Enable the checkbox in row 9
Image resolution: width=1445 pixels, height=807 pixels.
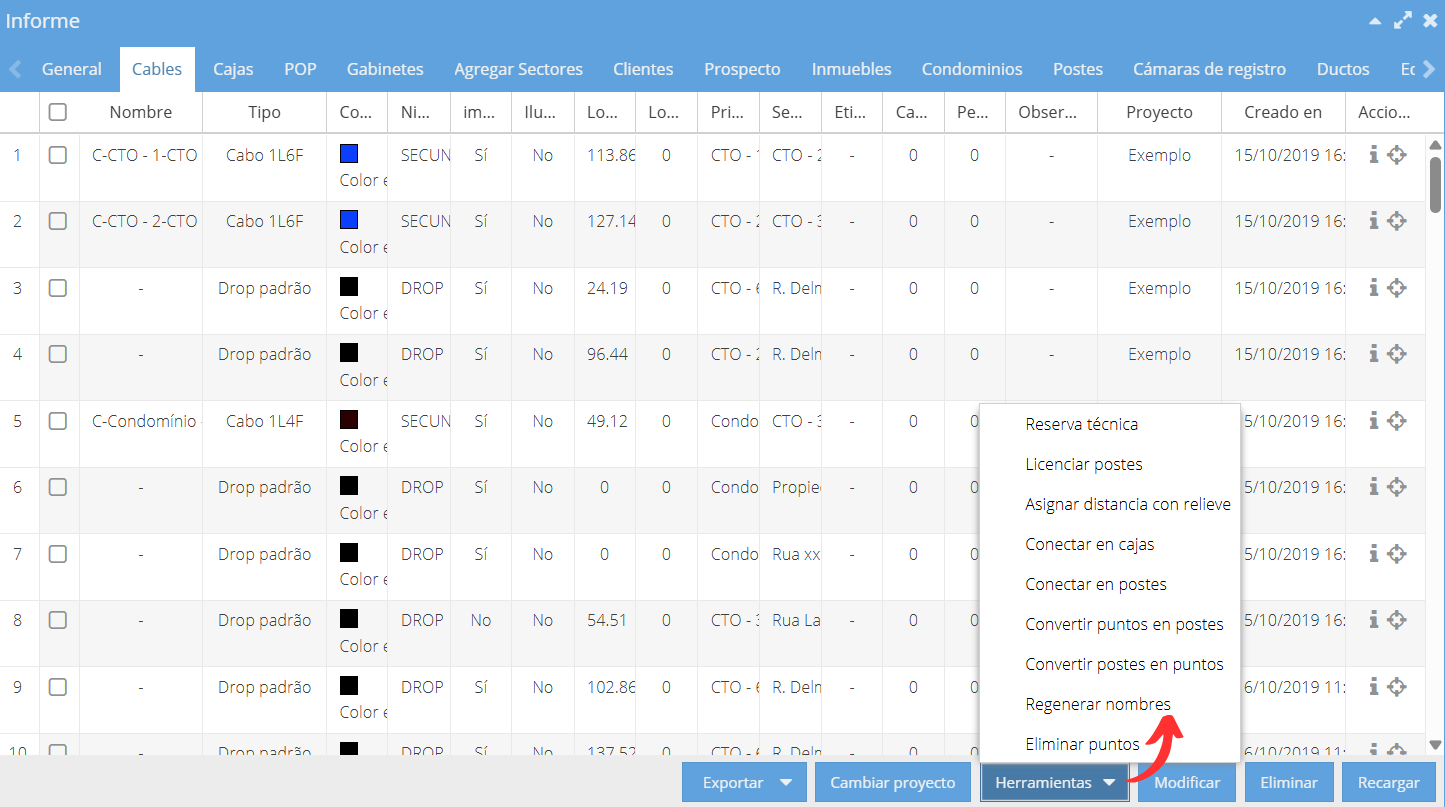click(x=58, y=687)
